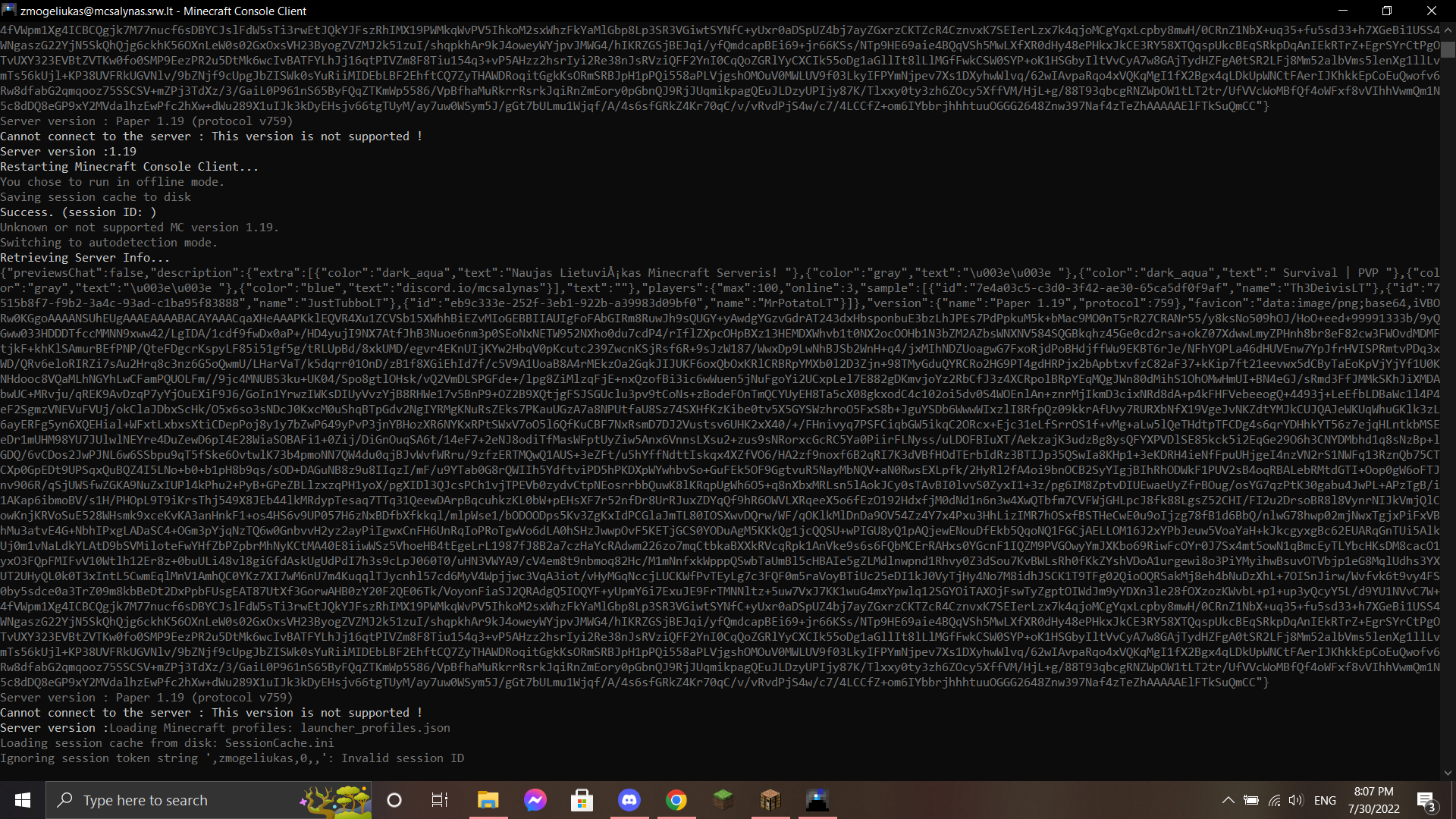The height and width of the screenshot is (819, 1456).
Task: Open Facebook Messenger from the taskbar
Action: click(x=535, y=800)
